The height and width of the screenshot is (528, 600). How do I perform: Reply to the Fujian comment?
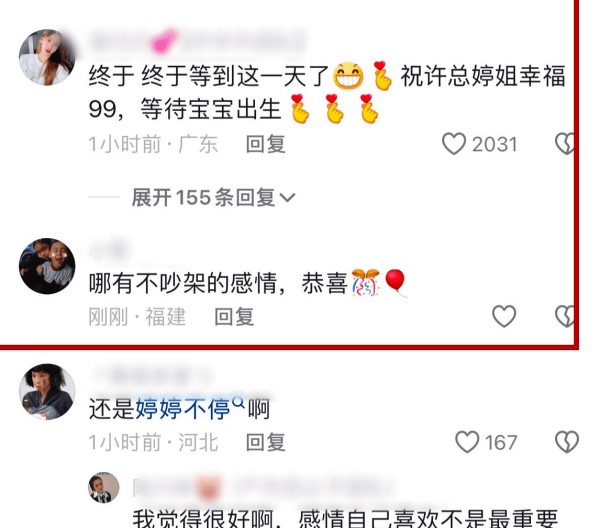(x=234, y=317)
